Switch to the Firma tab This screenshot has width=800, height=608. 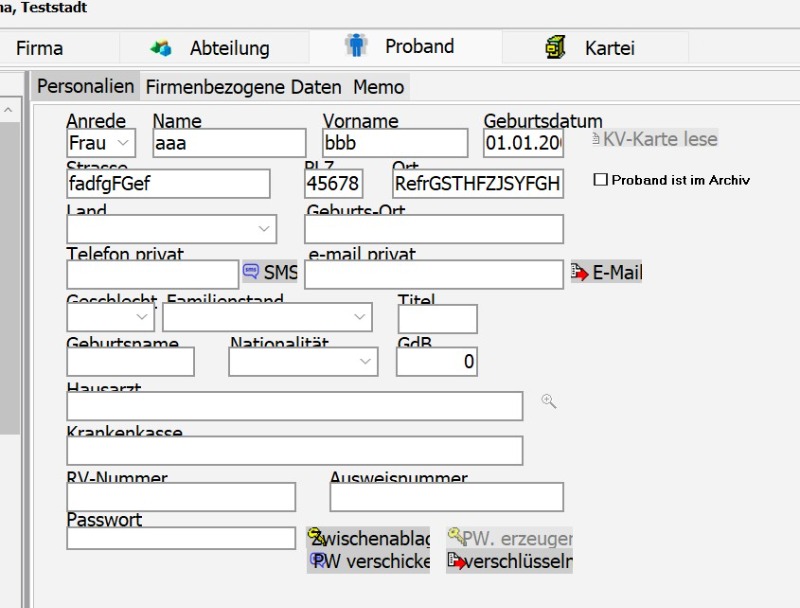tap(39, 48)
